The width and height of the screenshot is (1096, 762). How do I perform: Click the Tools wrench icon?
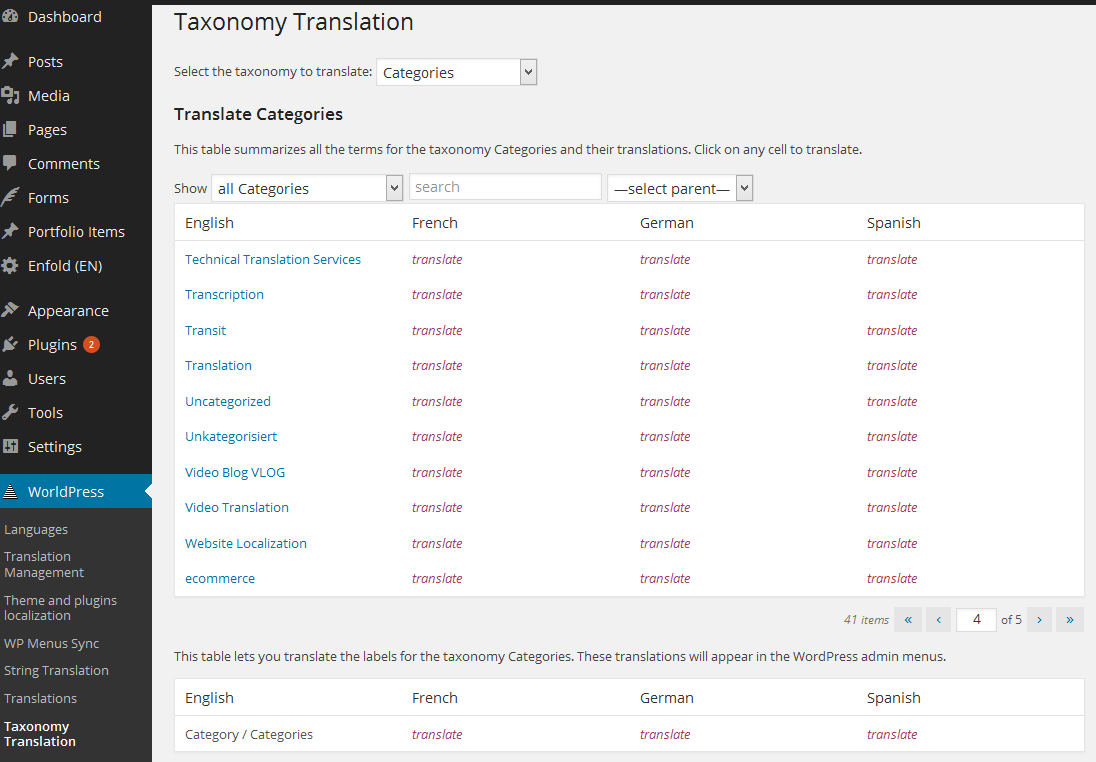[x=10, y=412]
